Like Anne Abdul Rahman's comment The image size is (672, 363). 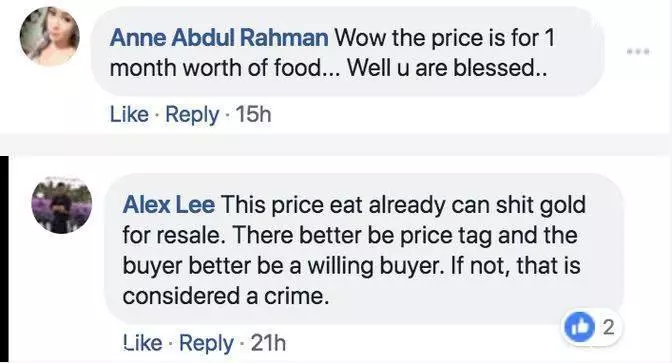pos(129,114)
